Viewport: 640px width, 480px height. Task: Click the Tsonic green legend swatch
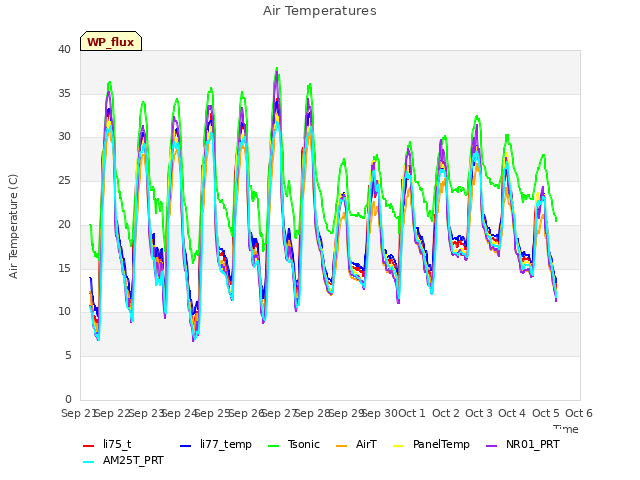click(273, 446)
